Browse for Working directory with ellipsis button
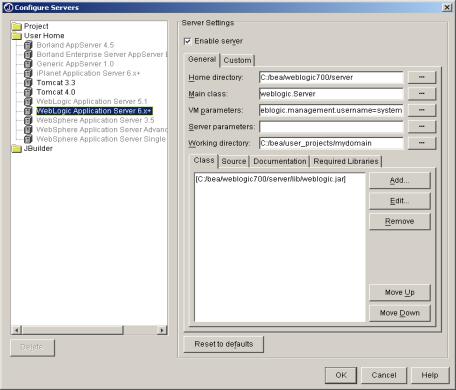 coord(422,143)
